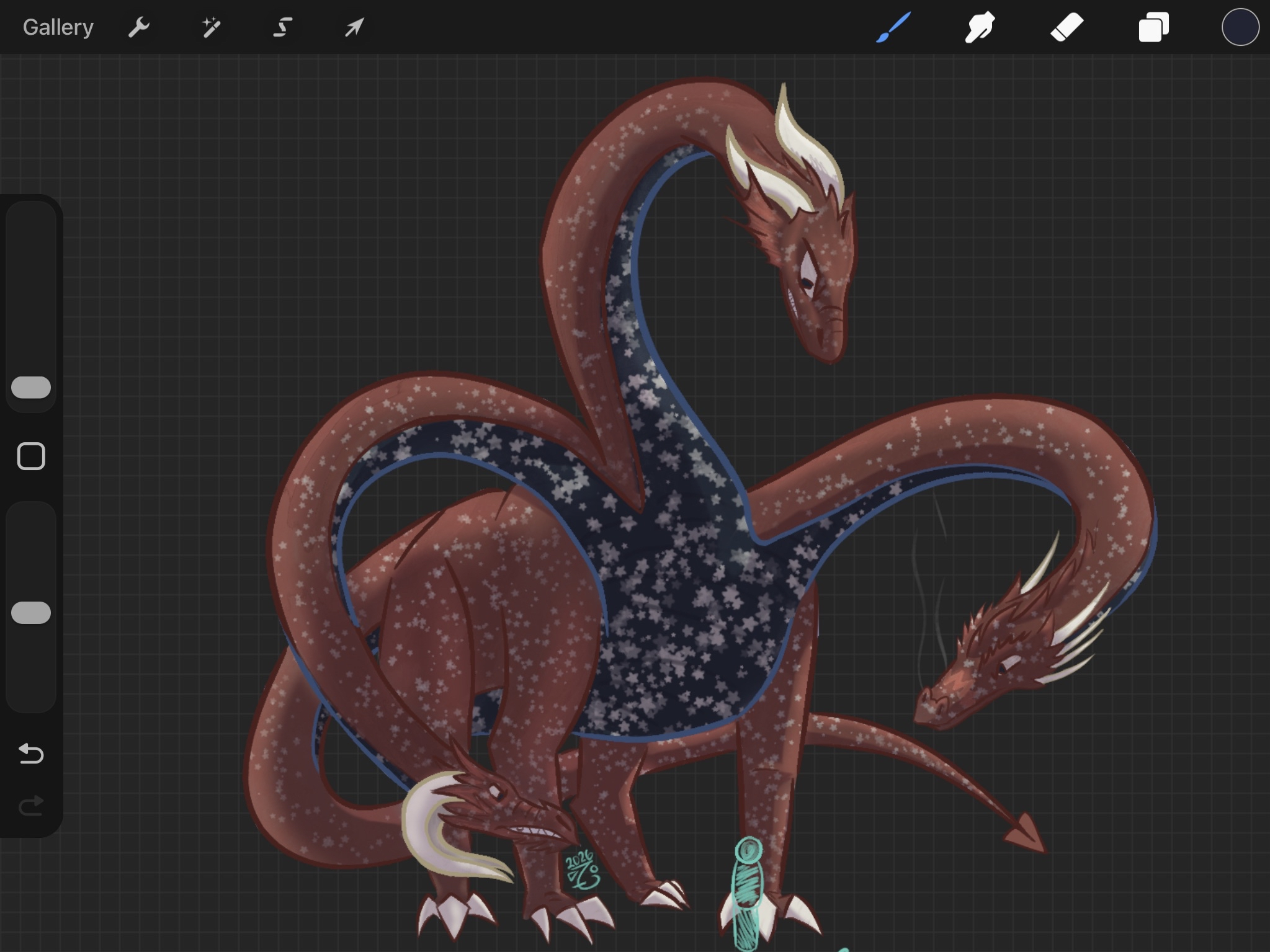Select the Smudge finger tool

click(980, 27)
